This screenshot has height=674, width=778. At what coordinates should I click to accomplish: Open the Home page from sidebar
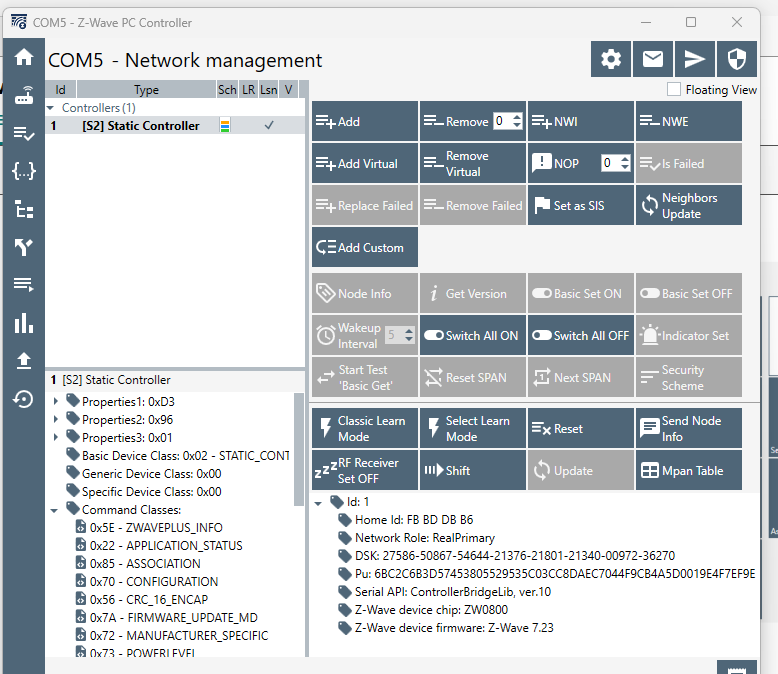pyautogui.click(x=24, y=57)
